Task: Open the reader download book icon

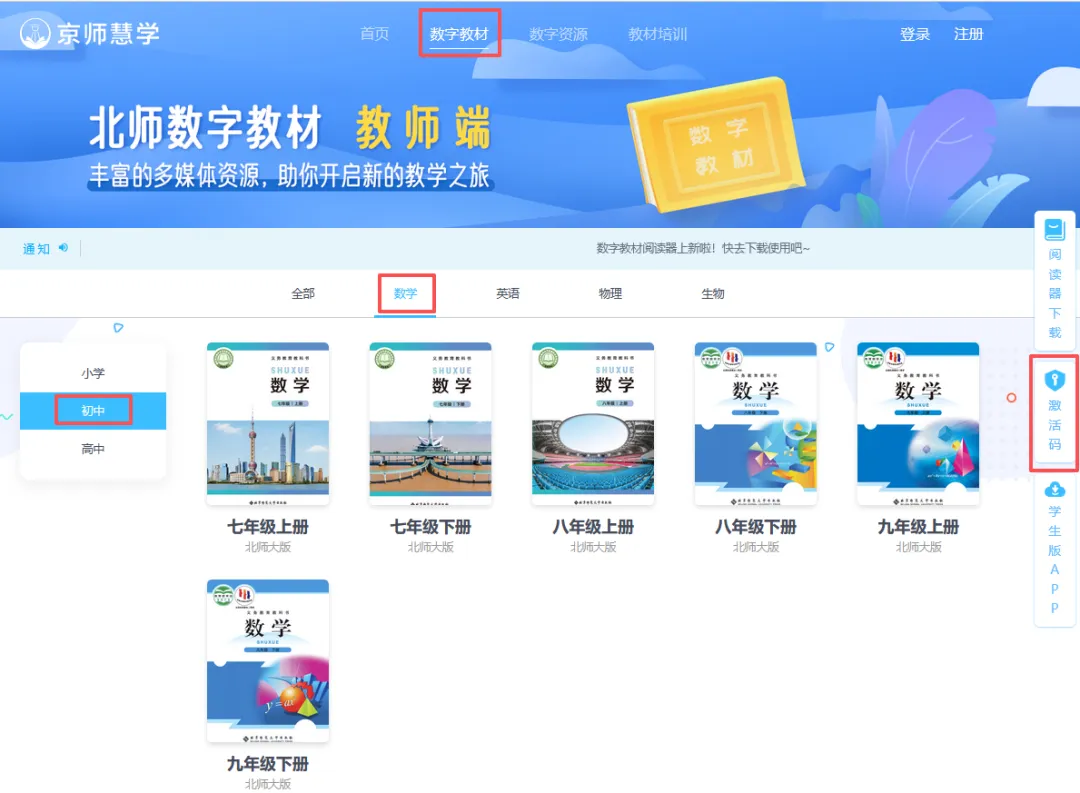Action: click(1055, 229)
